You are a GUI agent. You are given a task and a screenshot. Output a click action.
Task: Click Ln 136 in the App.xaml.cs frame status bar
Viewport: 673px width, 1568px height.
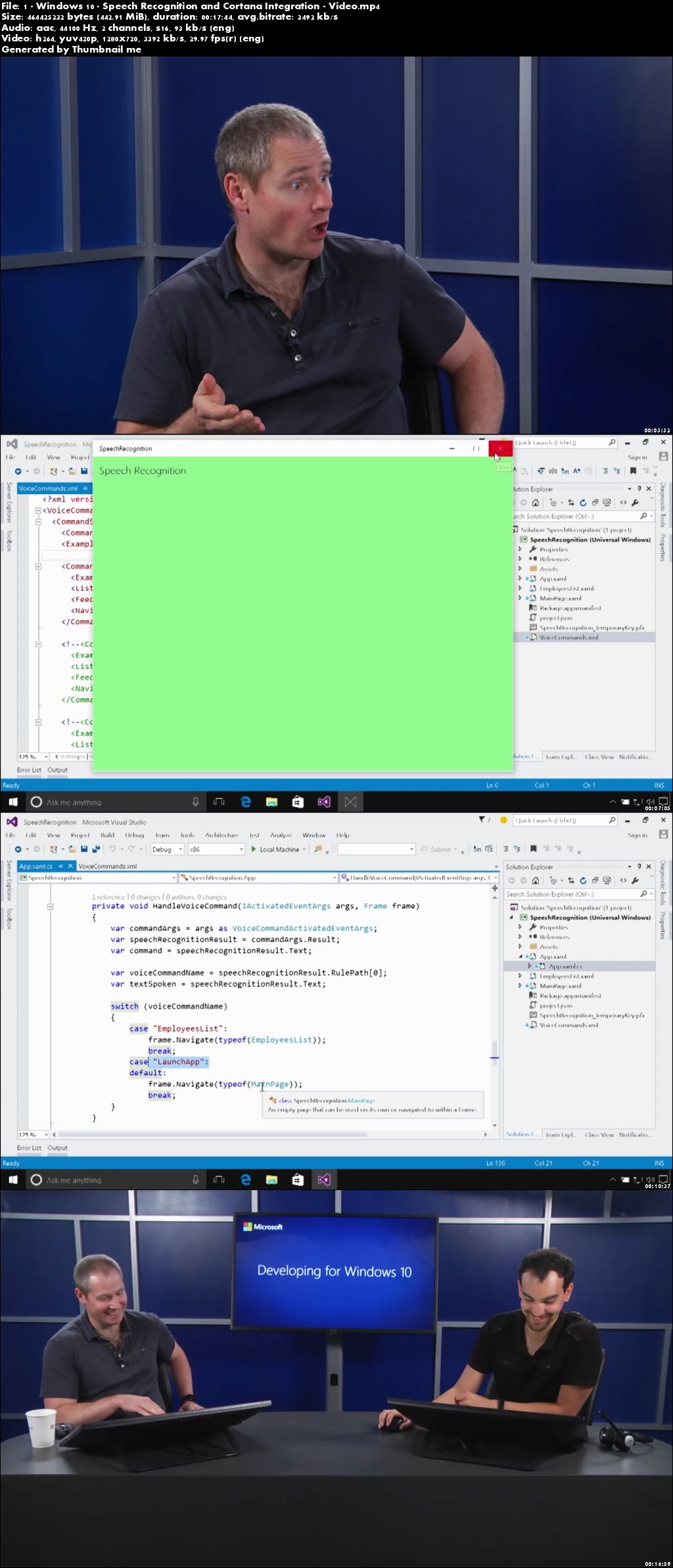tap(496, 1163)
